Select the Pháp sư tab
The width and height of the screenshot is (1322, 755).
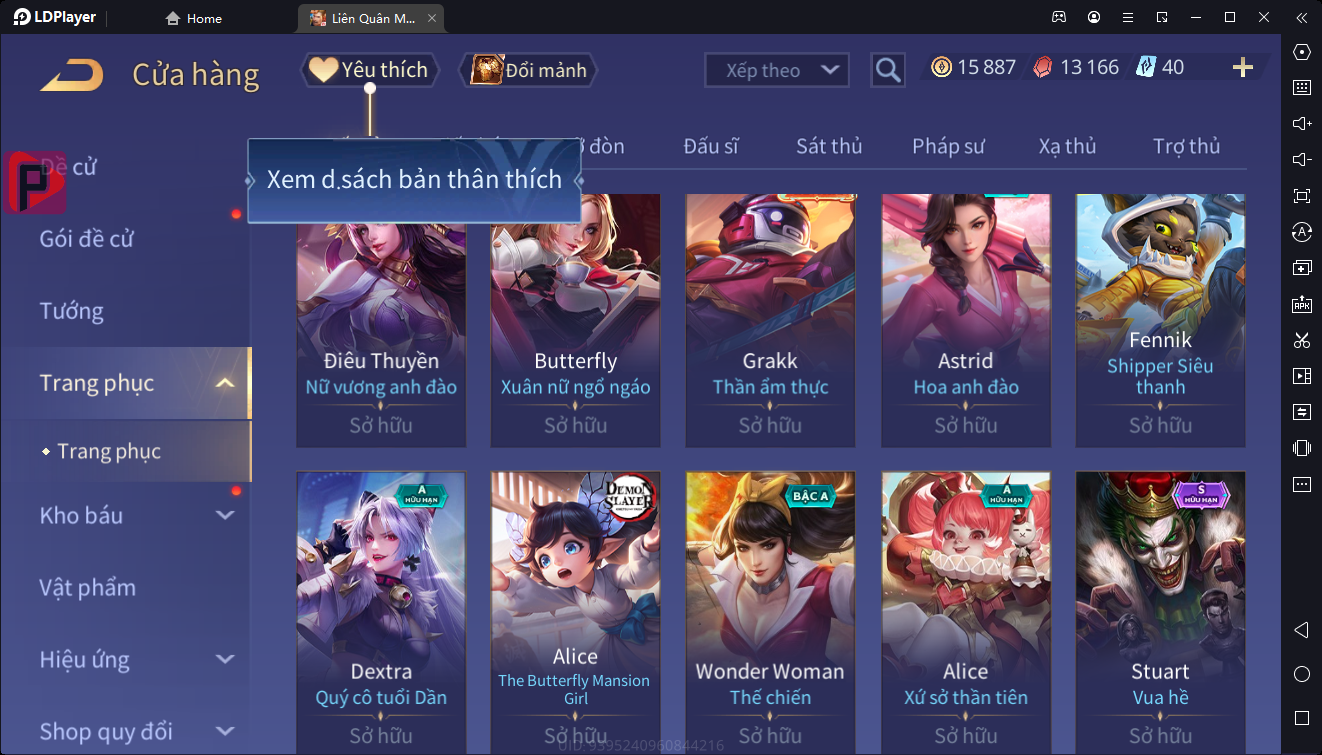click(948, 146)
